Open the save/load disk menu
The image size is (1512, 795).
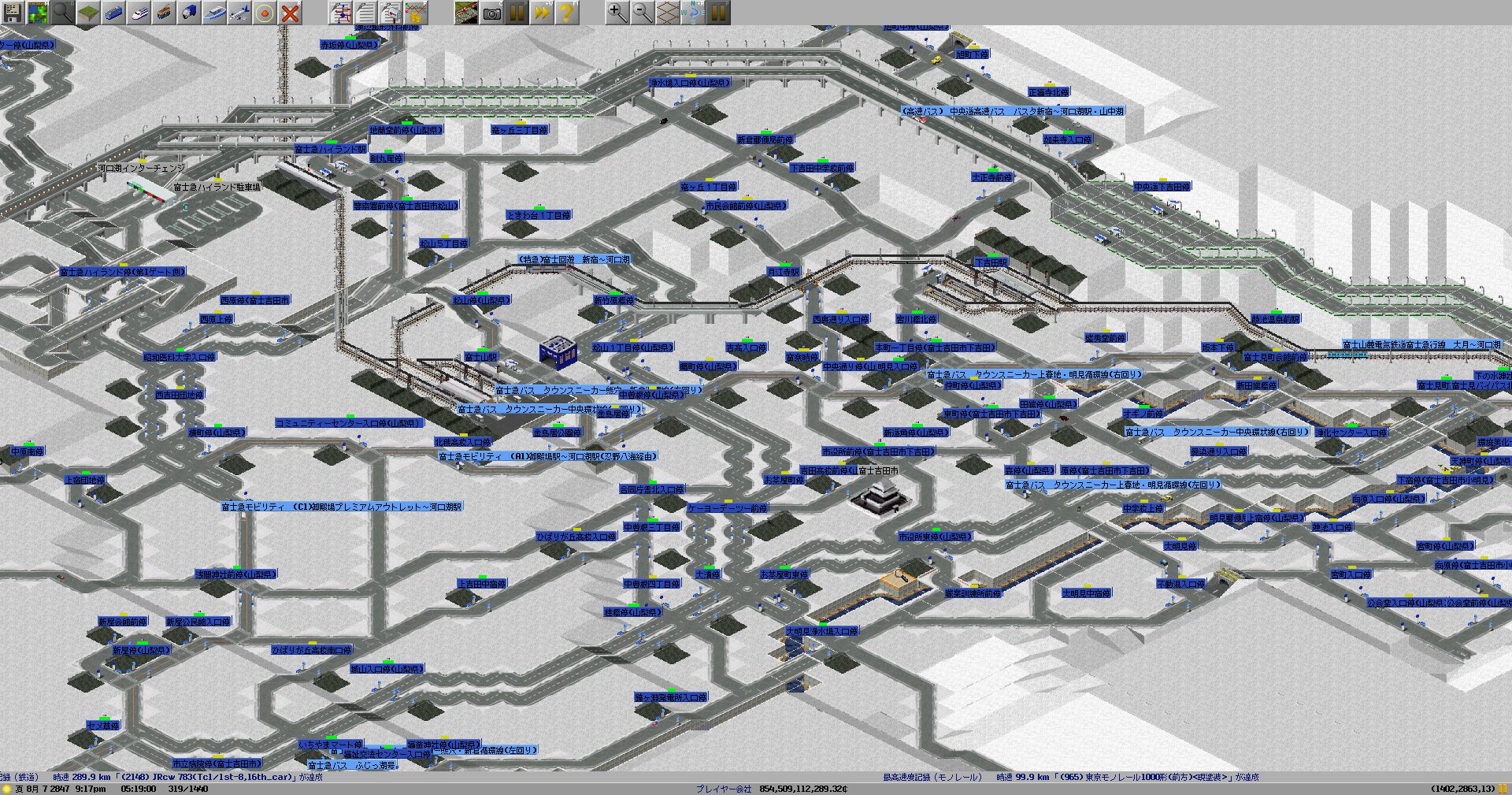13,13
